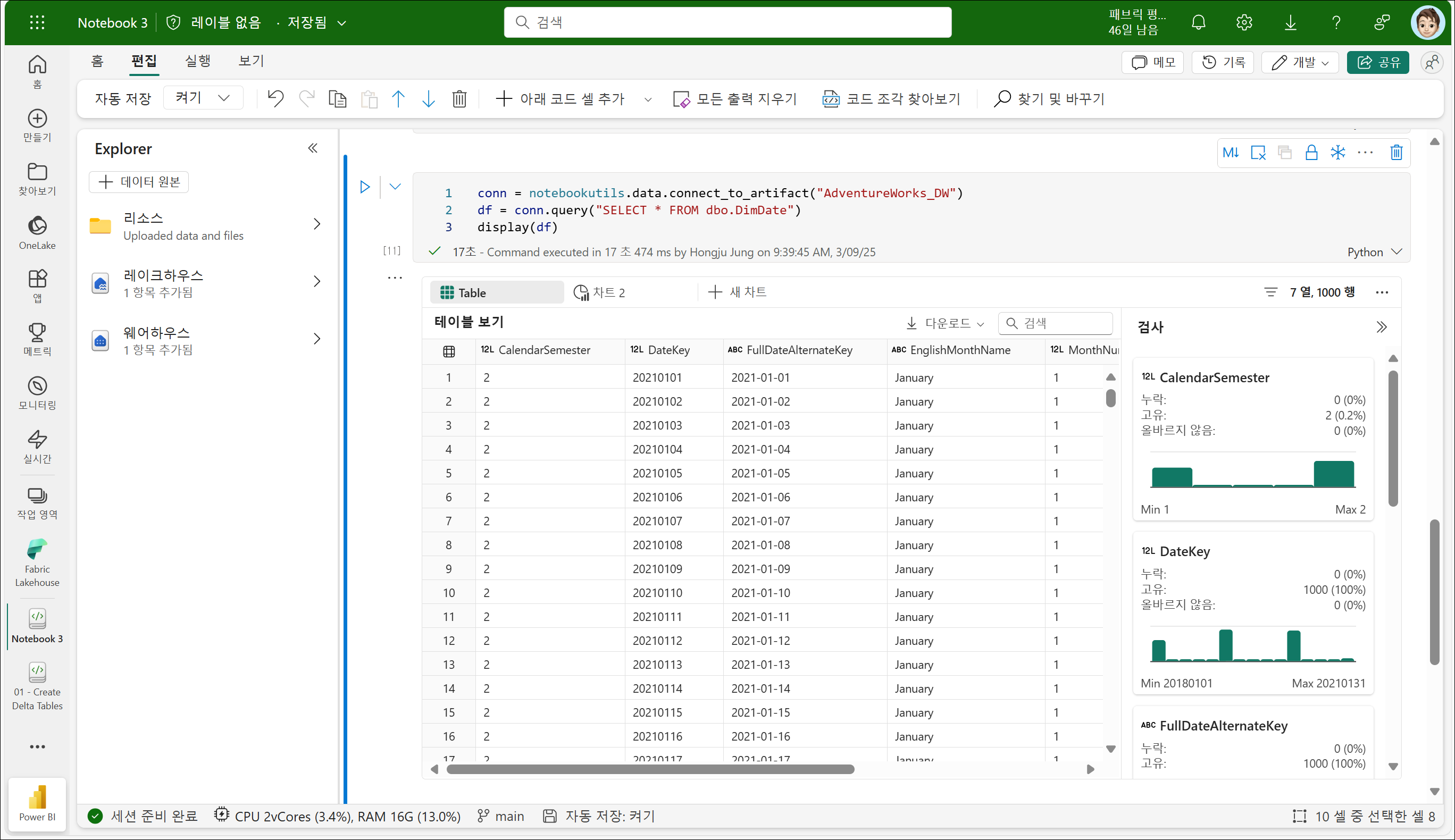Image resolution: width=1455 pixels, height=840 pixels.
Task: Open OneLake from left sidebar
Action: point(37,232)
